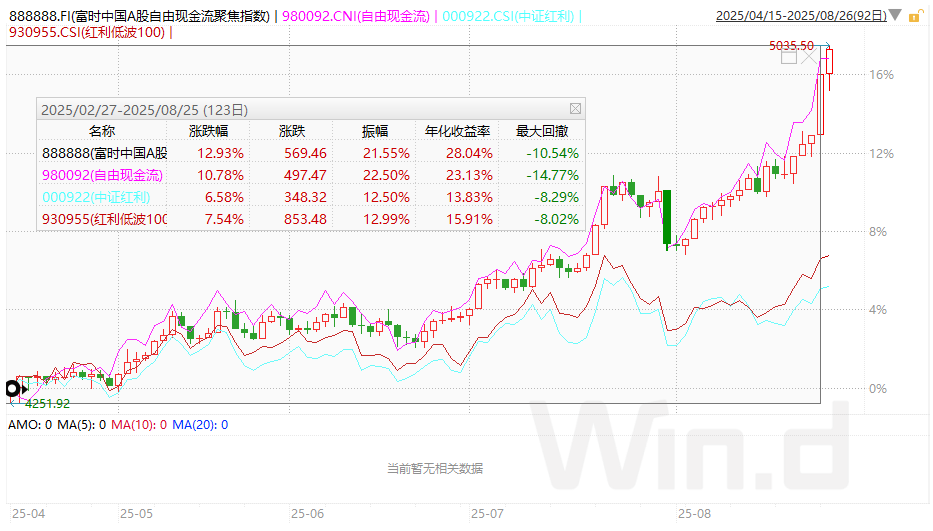Close the interval statistics table panel
Image resolution: width=933 pixels, height=531 pixels.
pos(575,109)
